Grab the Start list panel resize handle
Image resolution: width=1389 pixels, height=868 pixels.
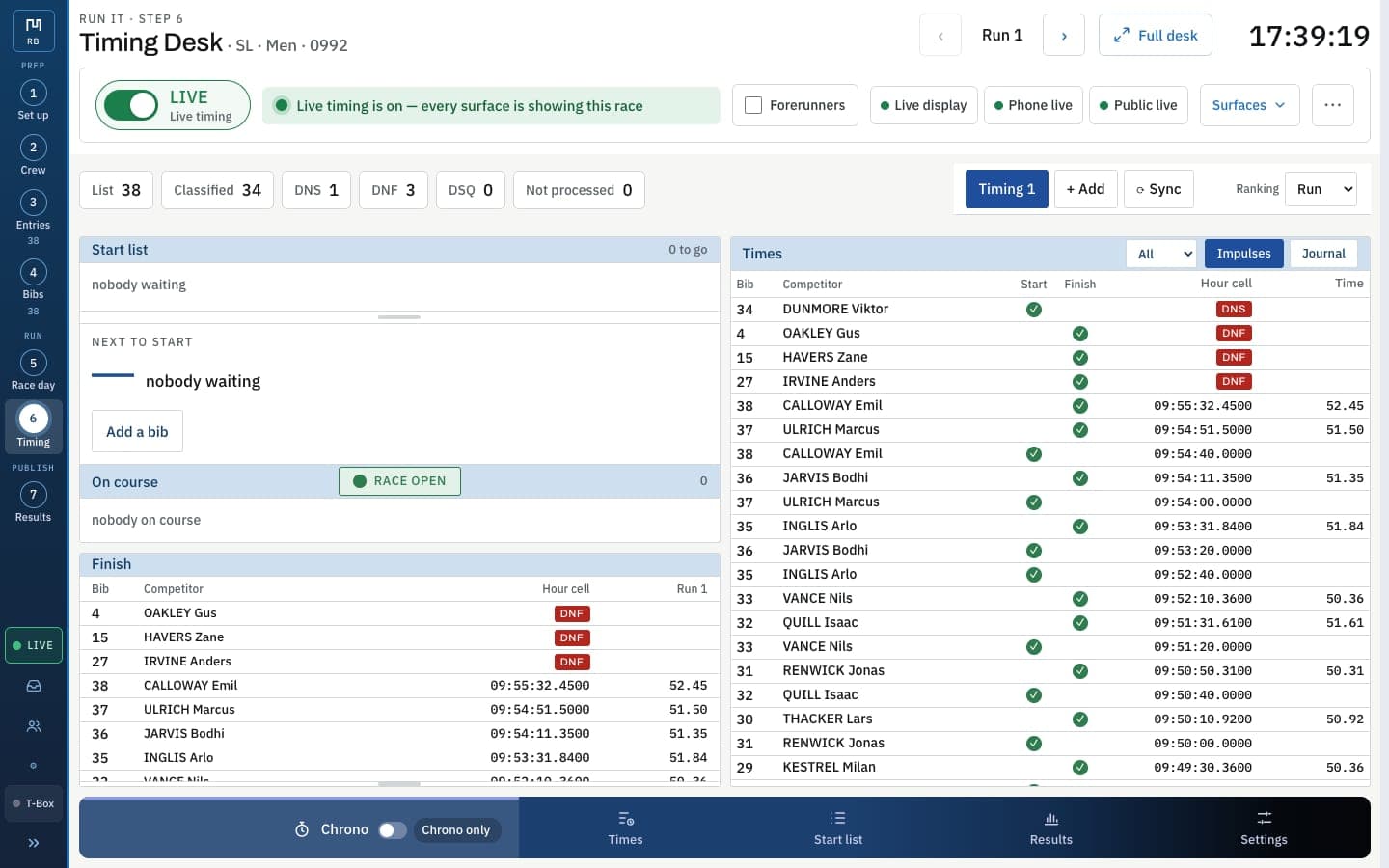coord(399,317)
